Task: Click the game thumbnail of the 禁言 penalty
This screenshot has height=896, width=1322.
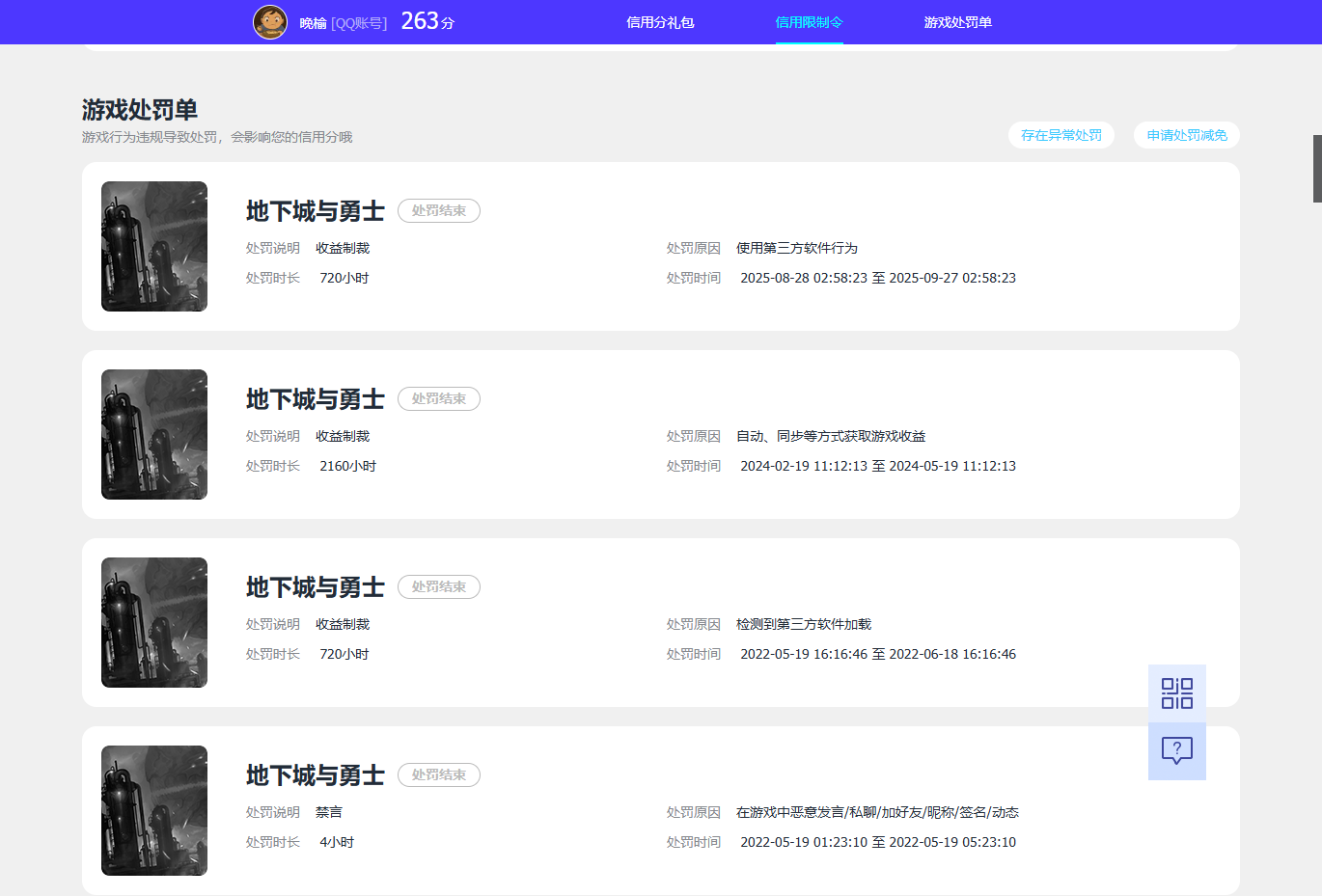Action: pyautogui.click(x=154, y=810)
